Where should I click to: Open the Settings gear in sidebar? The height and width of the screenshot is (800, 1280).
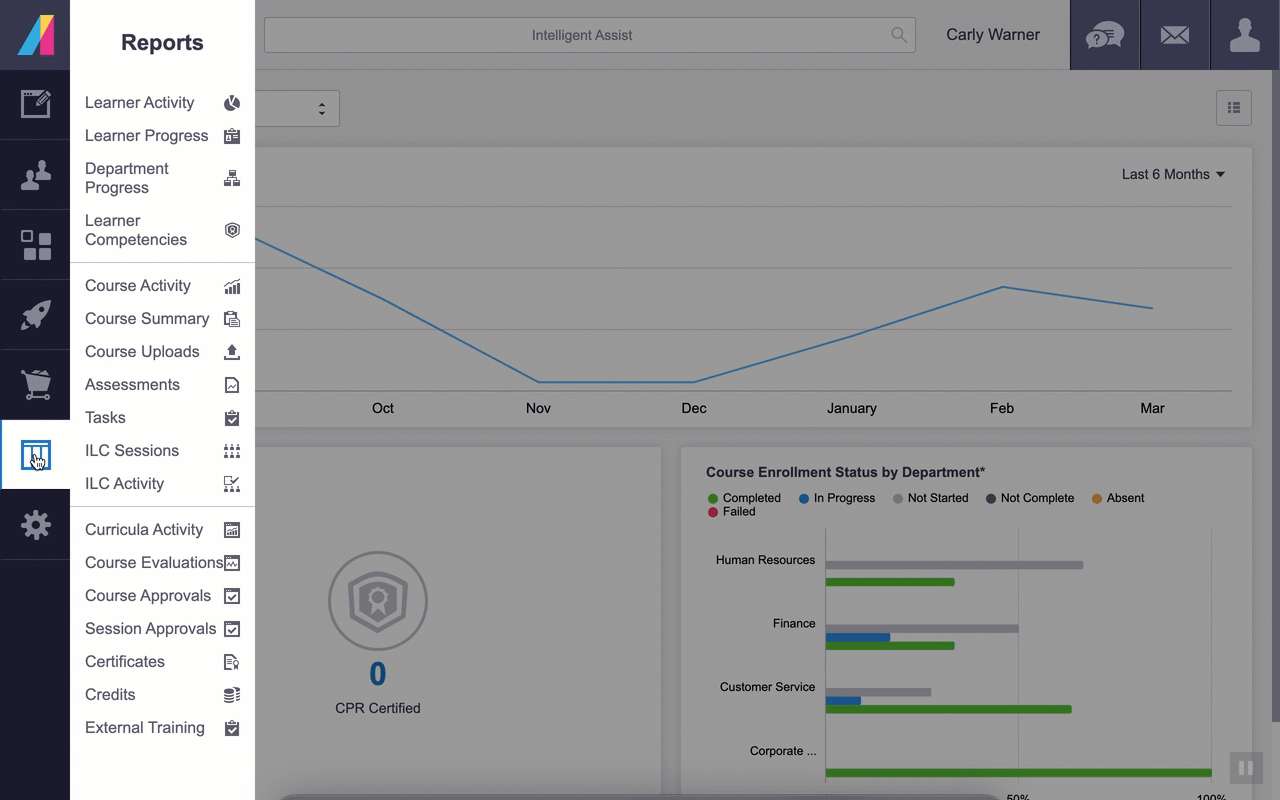(x=35, y=525)
